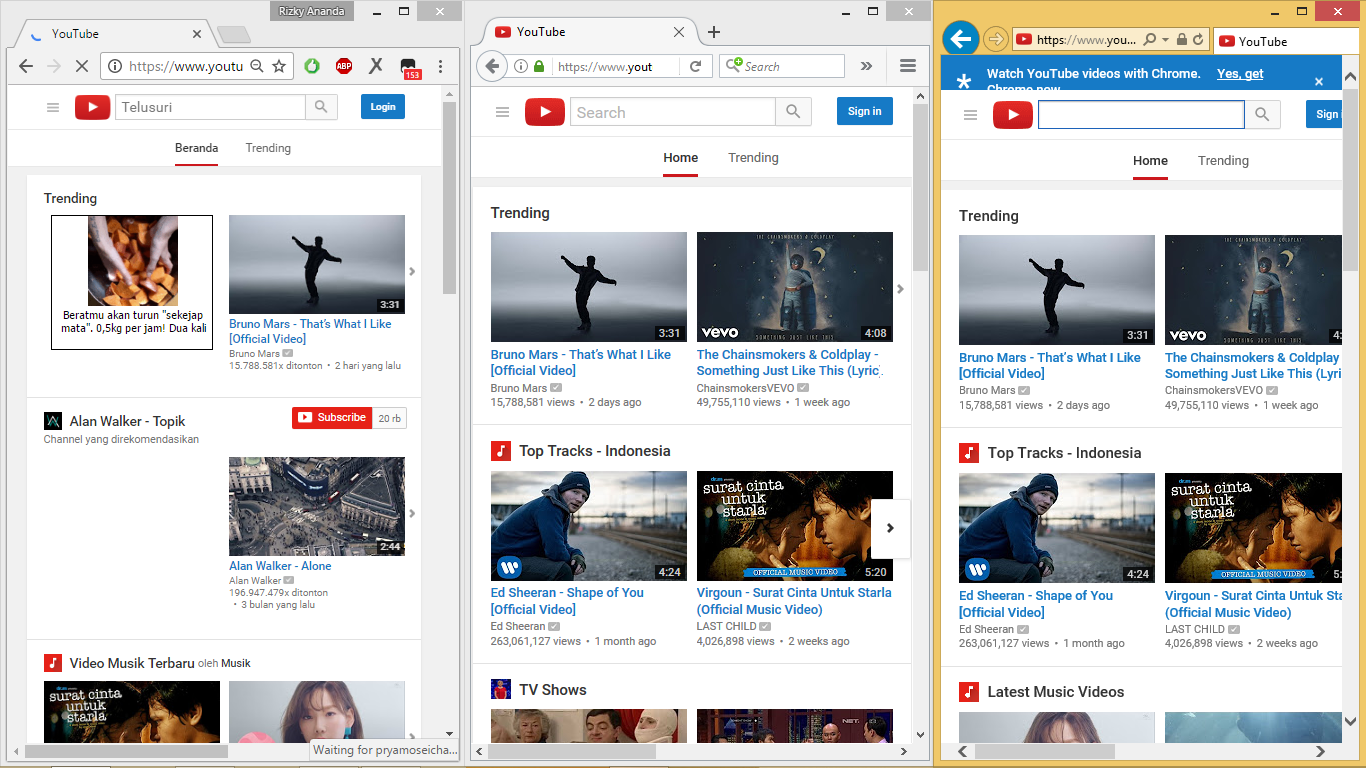Close the YouTube tab in Firefox

pos(679,32)
